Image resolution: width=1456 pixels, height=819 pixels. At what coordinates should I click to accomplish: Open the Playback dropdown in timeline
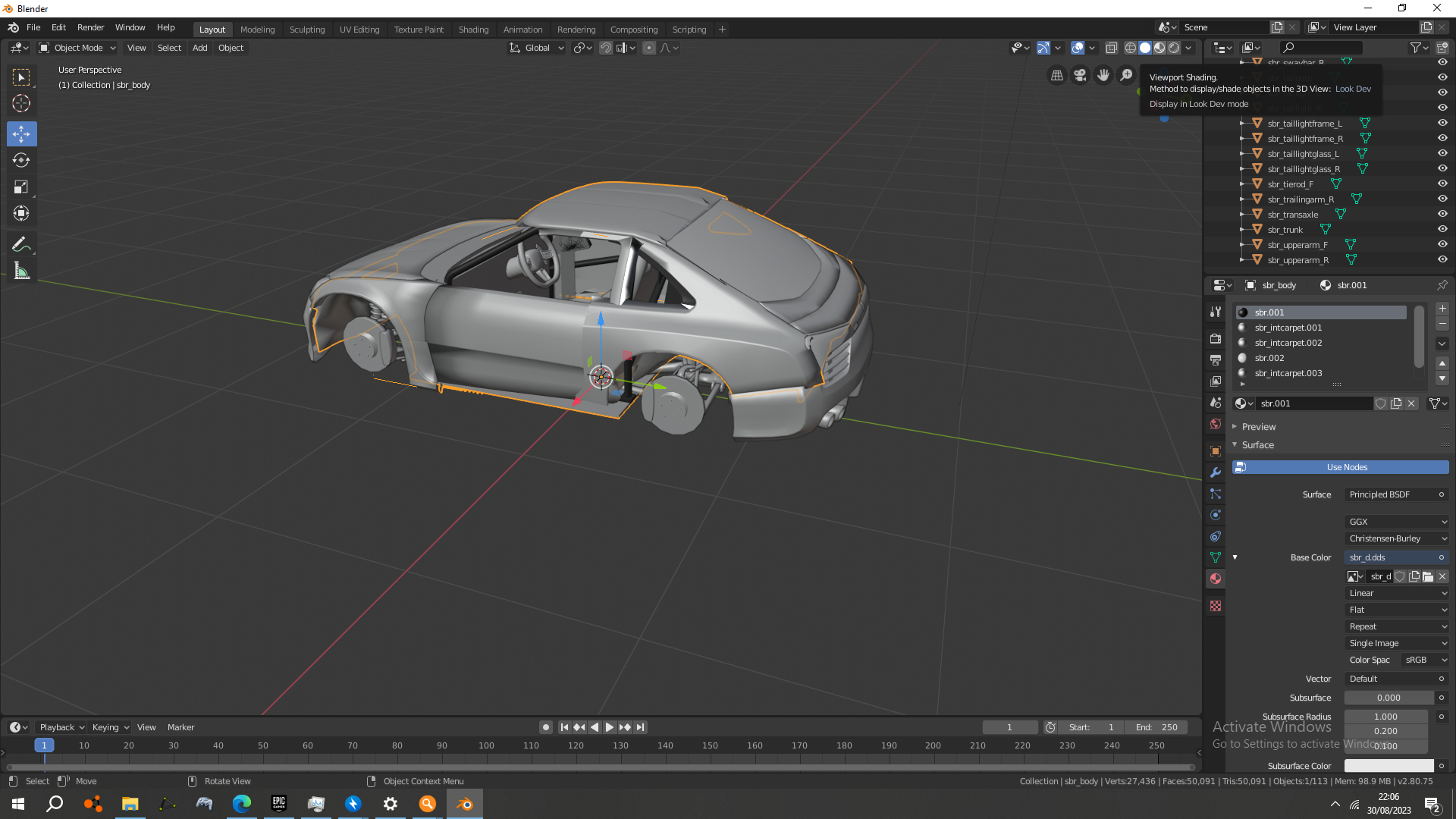(61, 727)
